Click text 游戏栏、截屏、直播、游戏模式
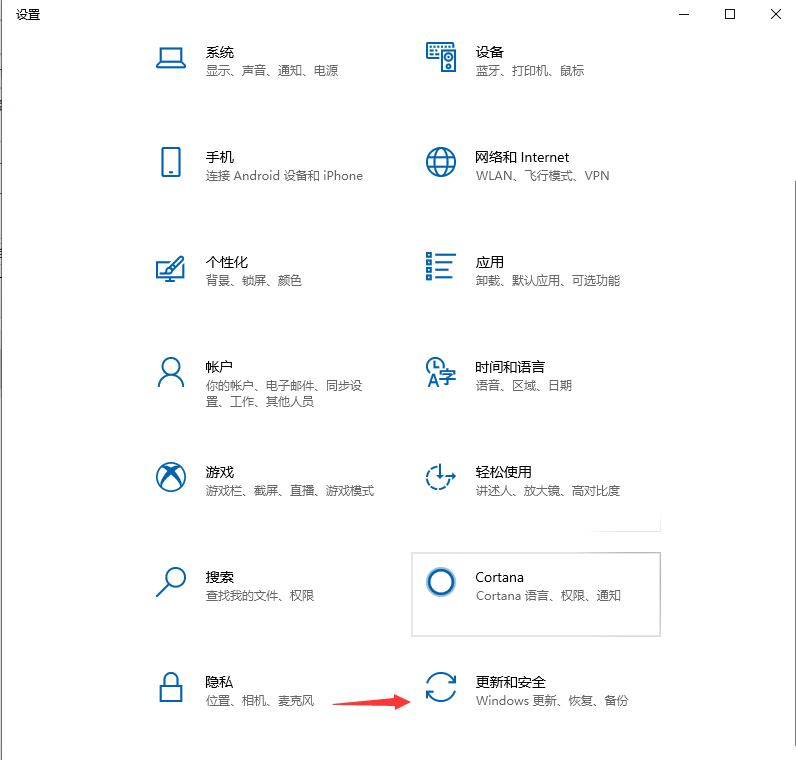Screen dimensions: 796x760 289,491
